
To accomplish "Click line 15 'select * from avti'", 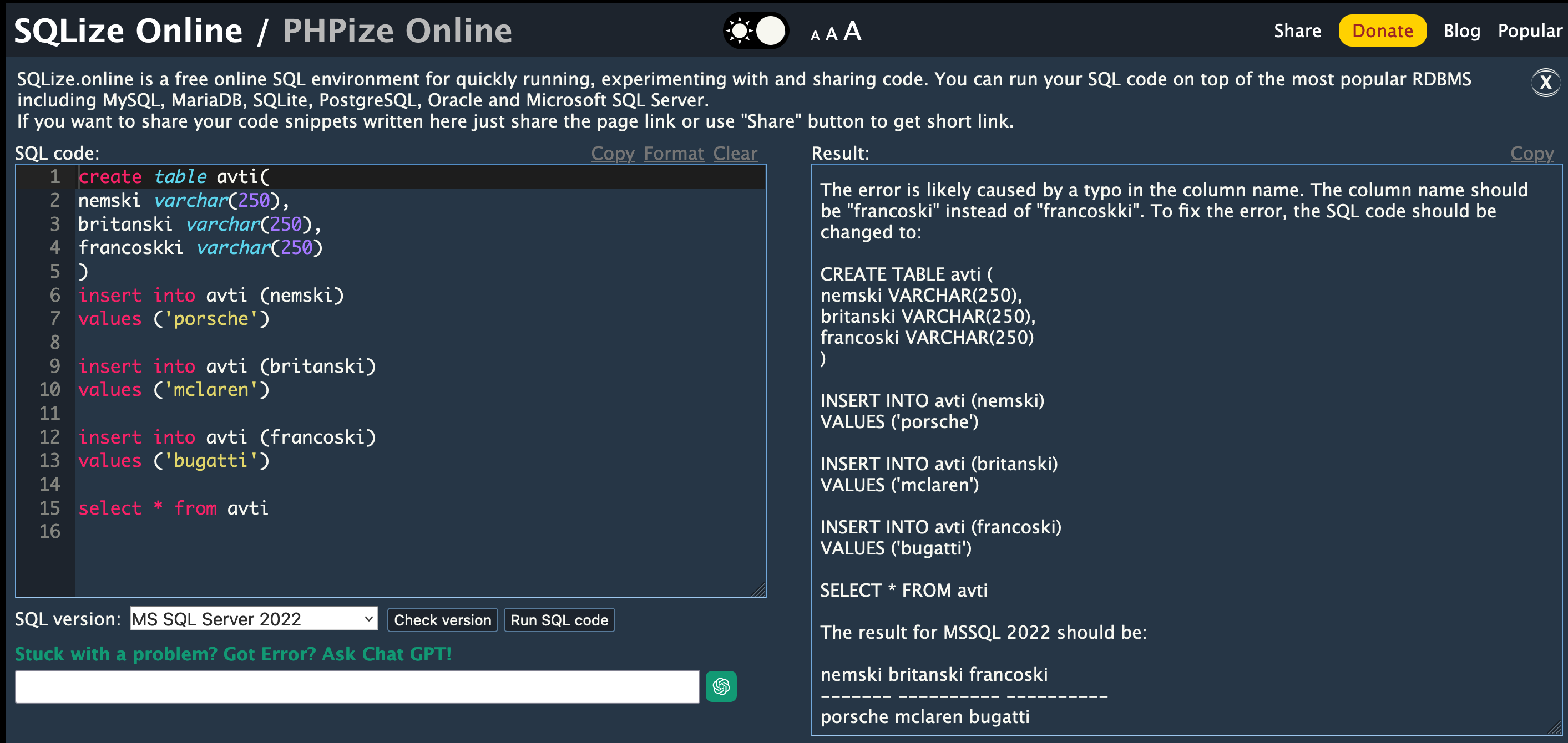I will [174, 508].
